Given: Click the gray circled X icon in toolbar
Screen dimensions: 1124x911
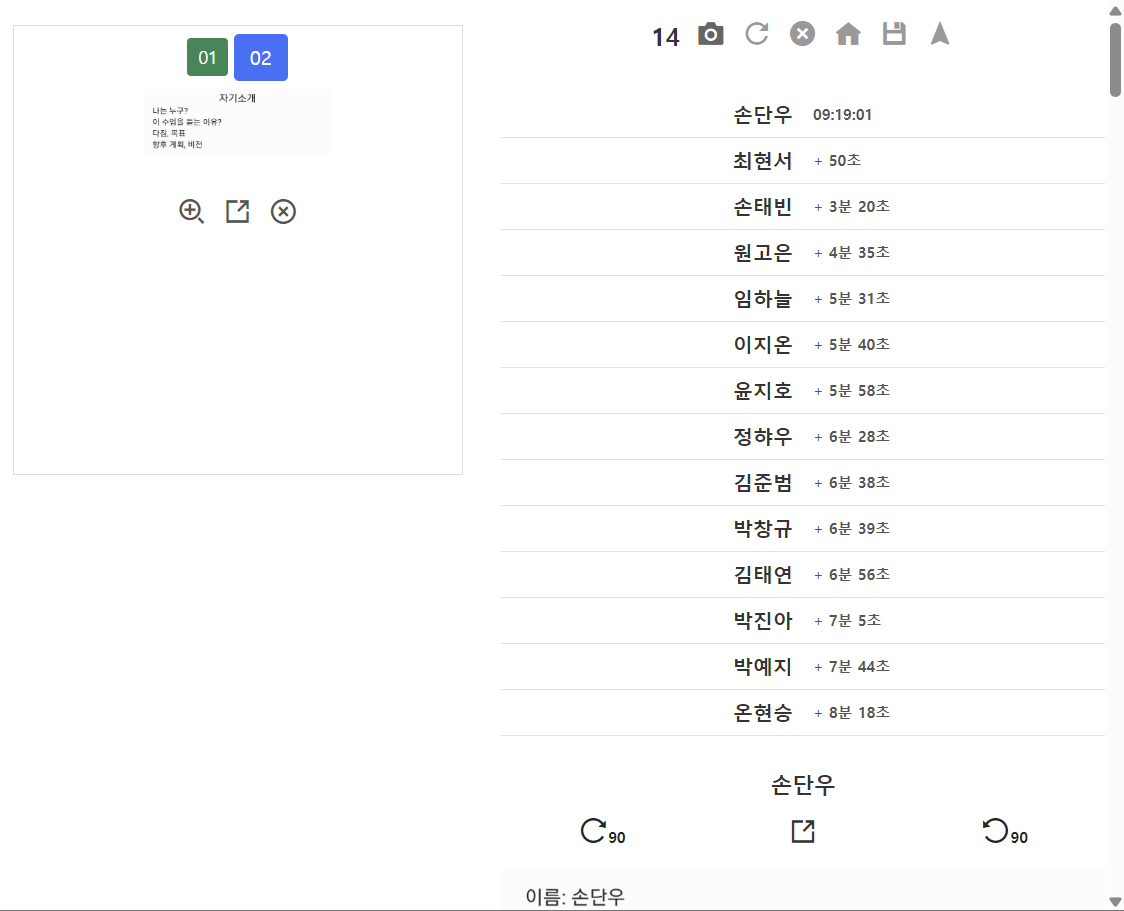Looking at the screenshot, I should tap(802, 34).
